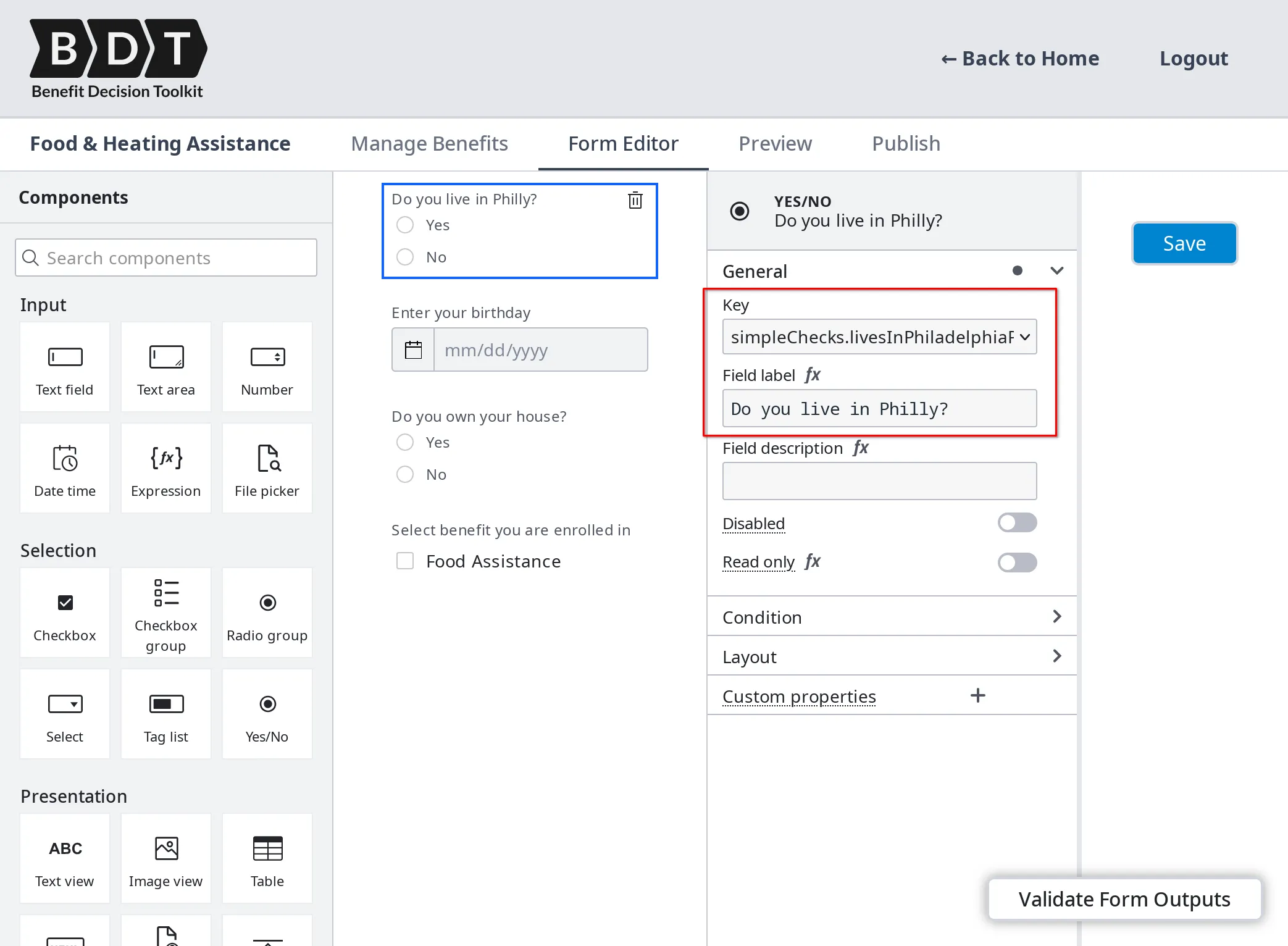1288x946 pixels.
Task: Expand the Condition section
Action: (1056, 616)
